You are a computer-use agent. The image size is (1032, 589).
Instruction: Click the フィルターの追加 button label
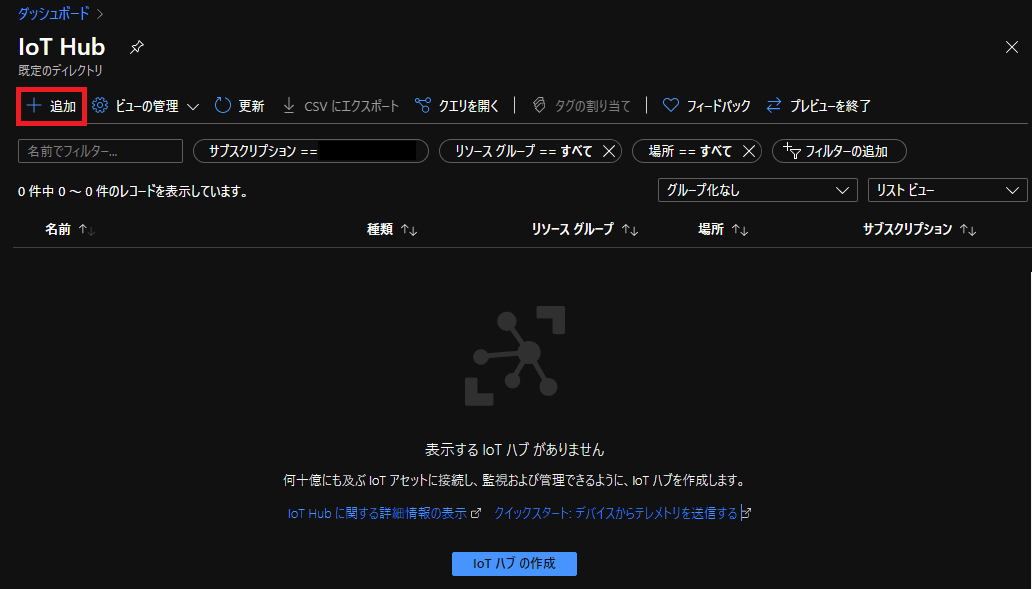(x=846, y=151)
